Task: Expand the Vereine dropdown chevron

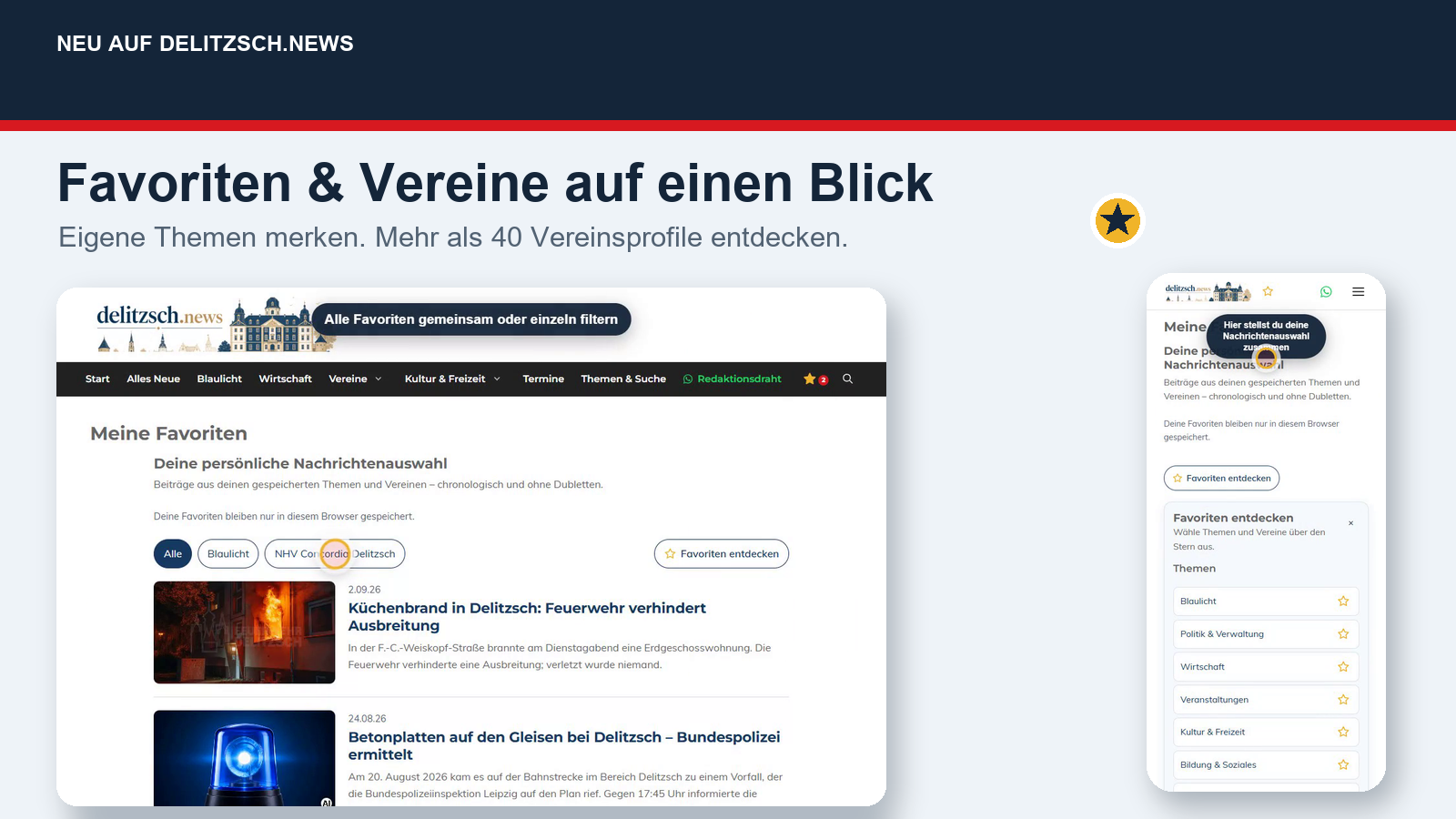Action: pos(379,379)
